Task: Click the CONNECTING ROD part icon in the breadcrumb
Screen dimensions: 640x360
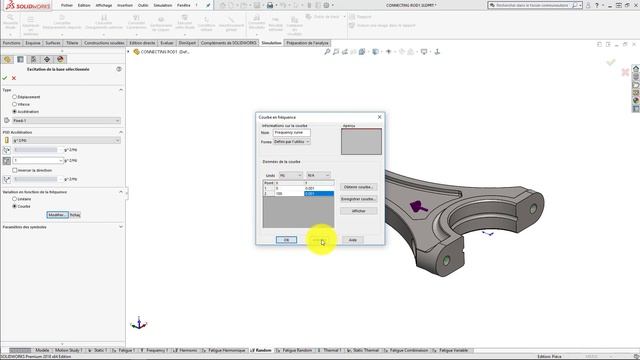Action: (x=136, y=52)
